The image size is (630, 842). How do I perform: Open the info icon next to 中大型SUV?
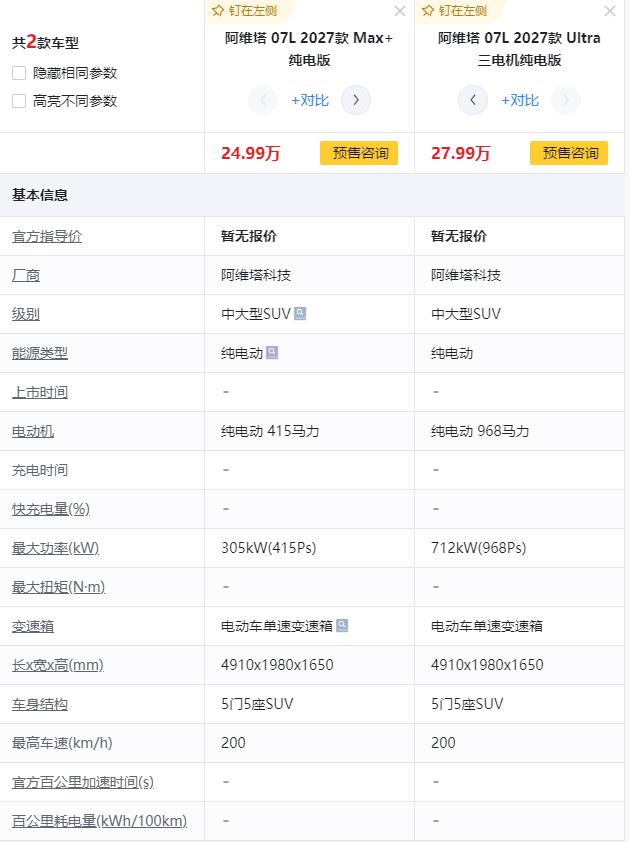click(300, 313)
